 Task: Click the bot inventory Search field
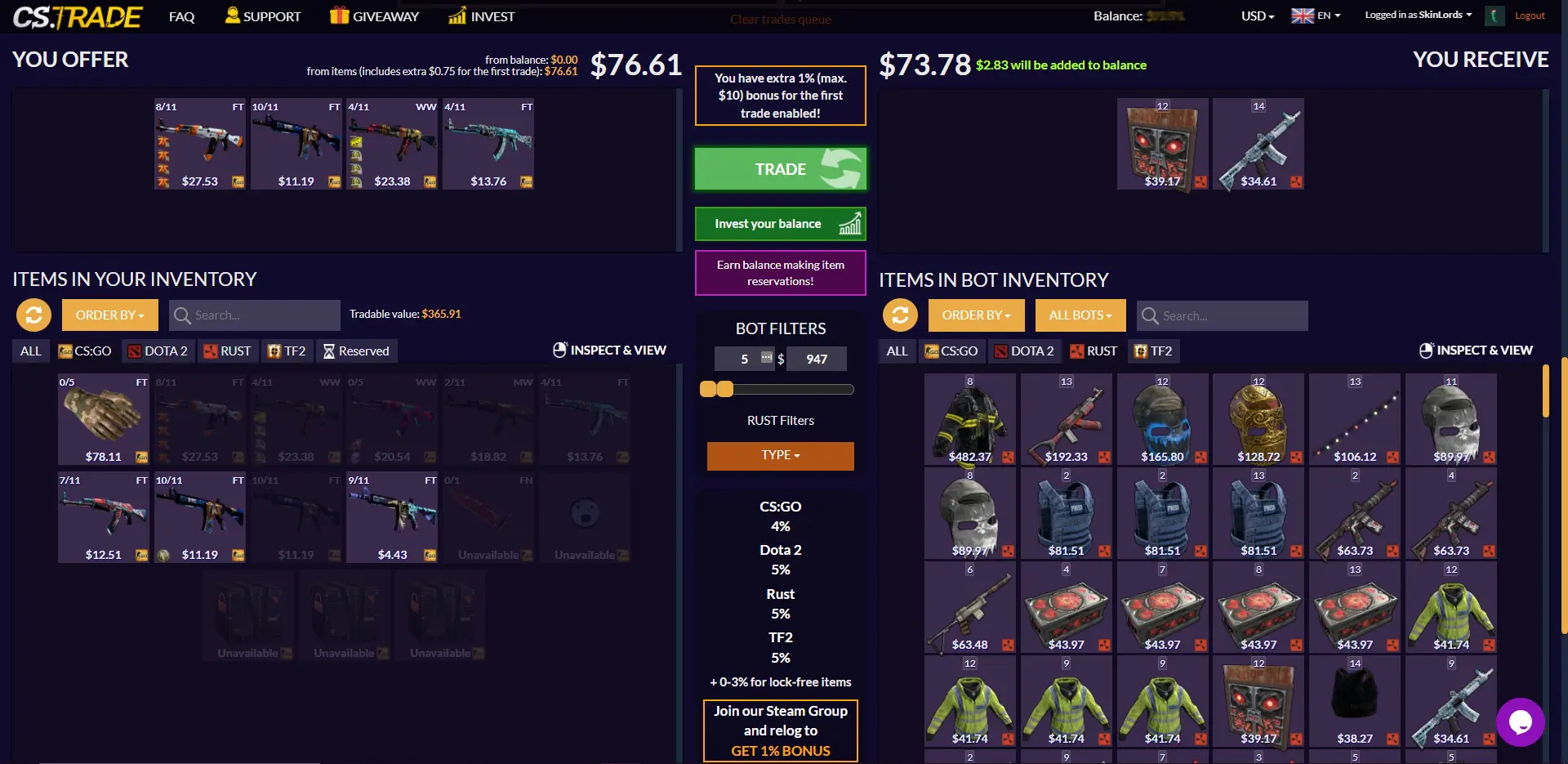pyautogui.click(x=1222, y=315)
